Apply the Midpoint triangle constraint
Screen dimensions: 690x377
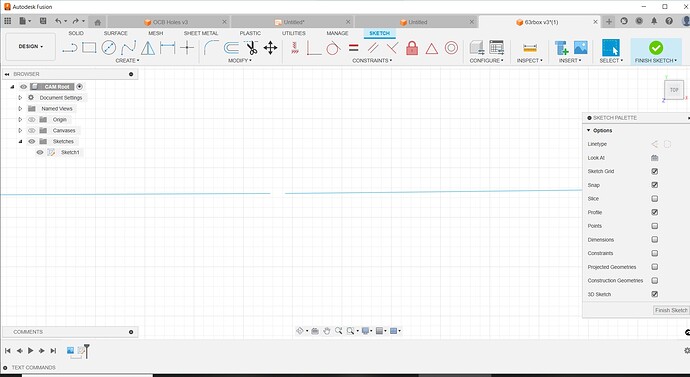click(x=432, y=48)
